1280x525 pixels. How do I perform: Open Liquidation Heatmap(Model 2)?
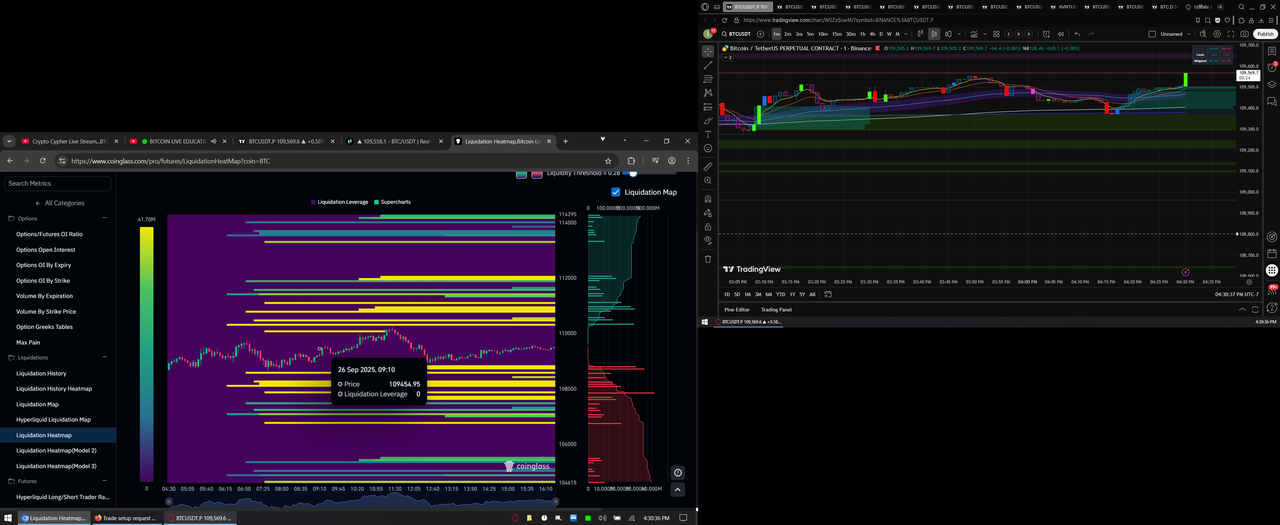56,451
